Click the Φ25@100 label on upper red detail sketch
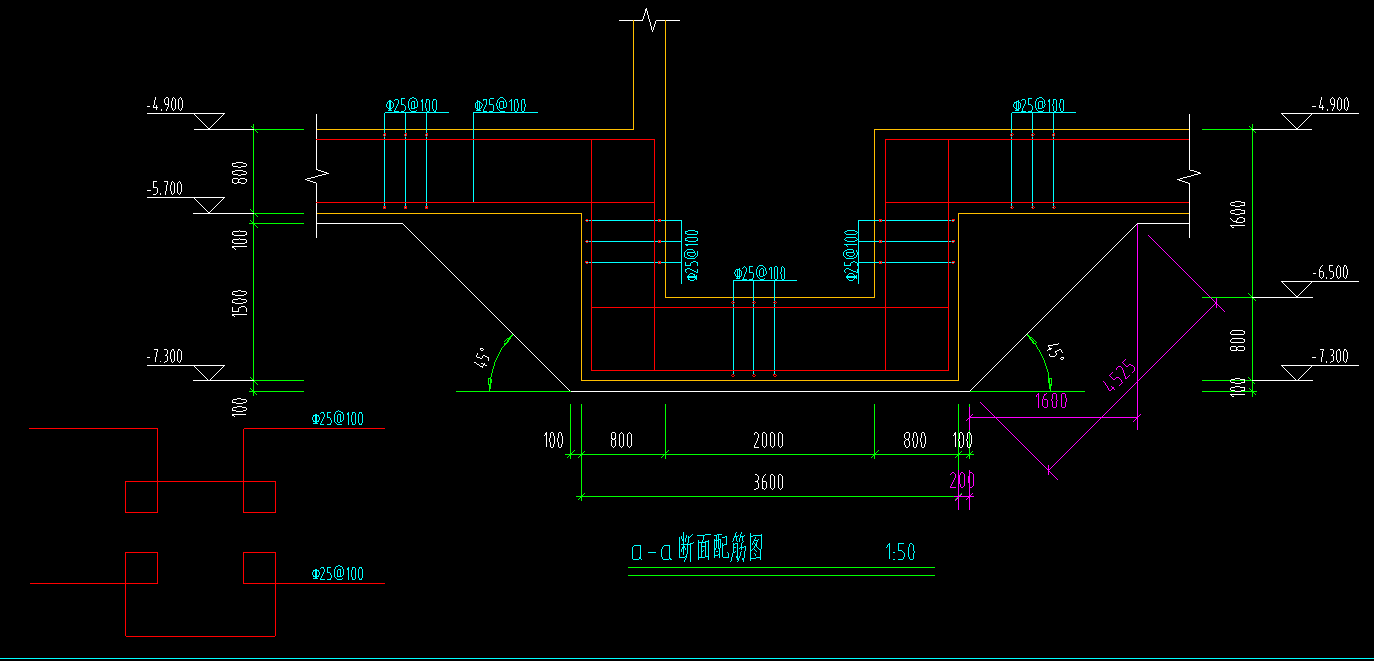Viewport: 1374px width, 661px height. 337,420
